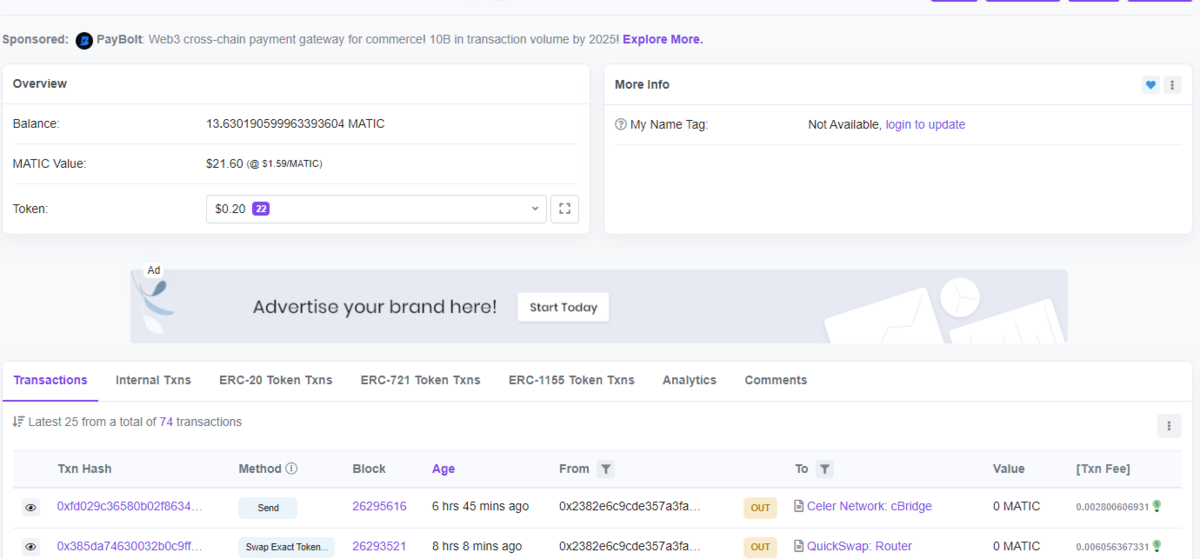The height and width of the screenshot is (559, 1200).
Task: Click the '8 hrs 8 mins ago' age cell
Action: tap(475, 546)
